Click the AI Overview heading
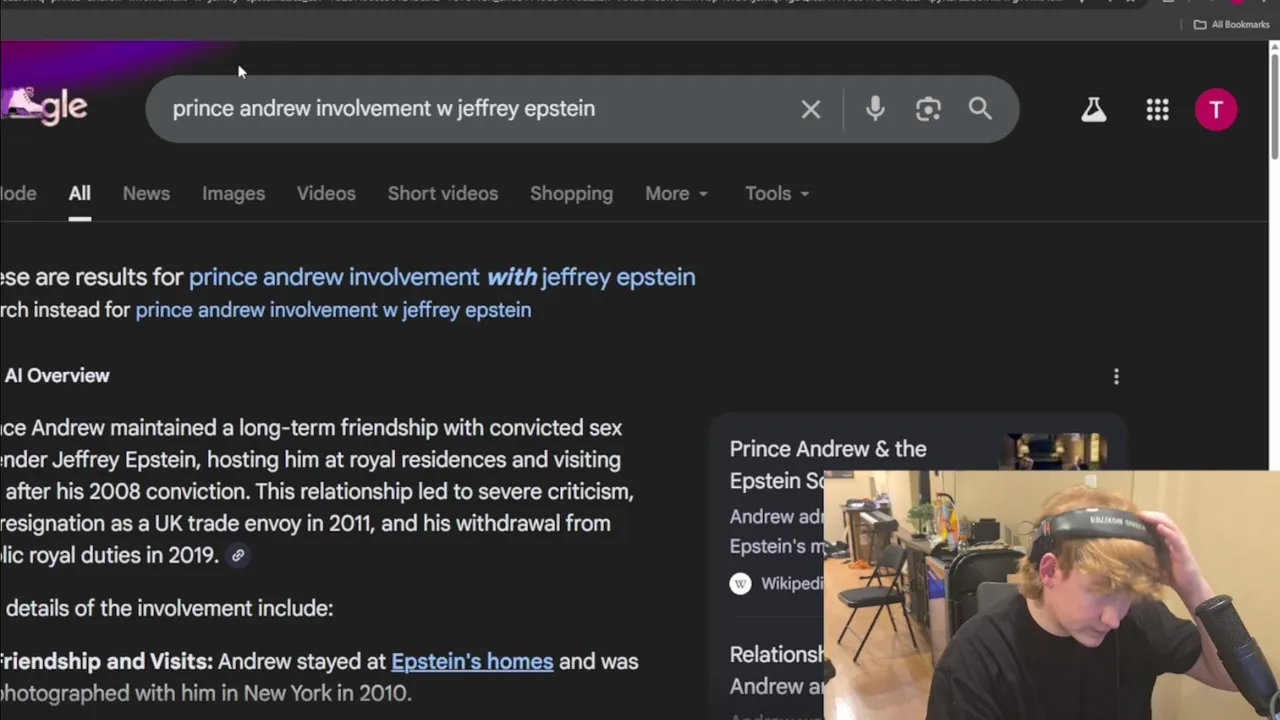 coord(57,376)
